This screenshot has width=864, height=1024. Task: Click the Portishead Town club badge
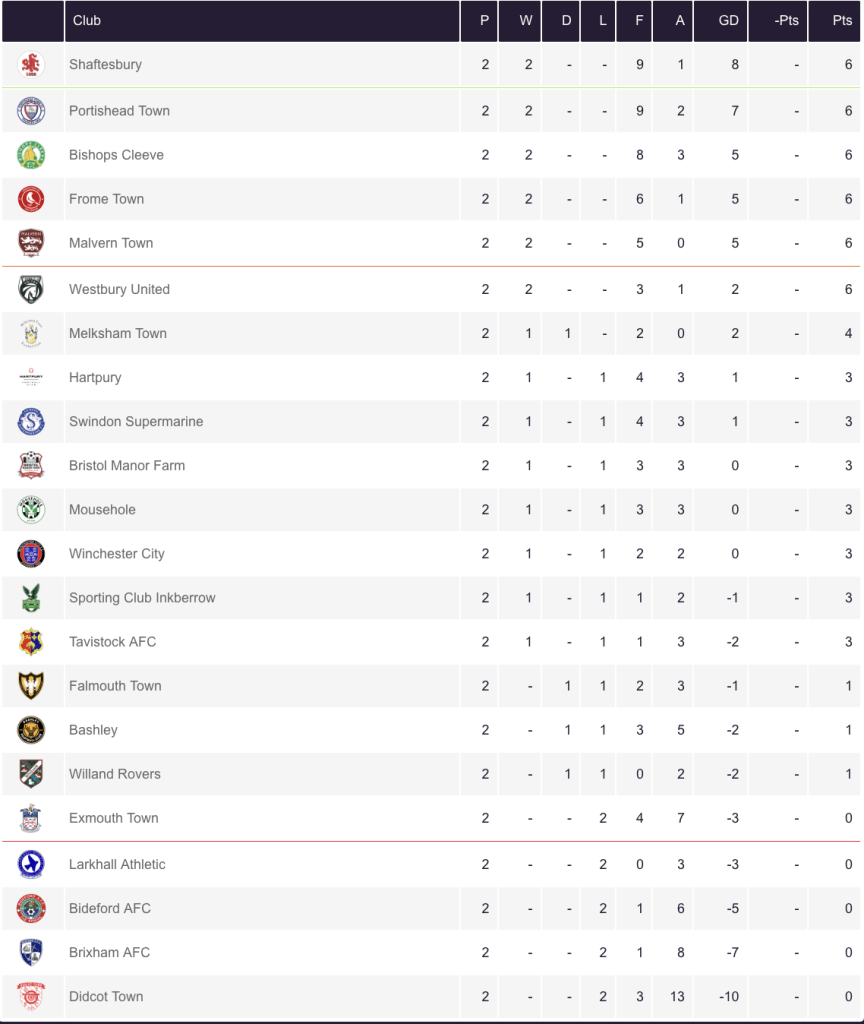pyautogui.click(x=31, y=110)
